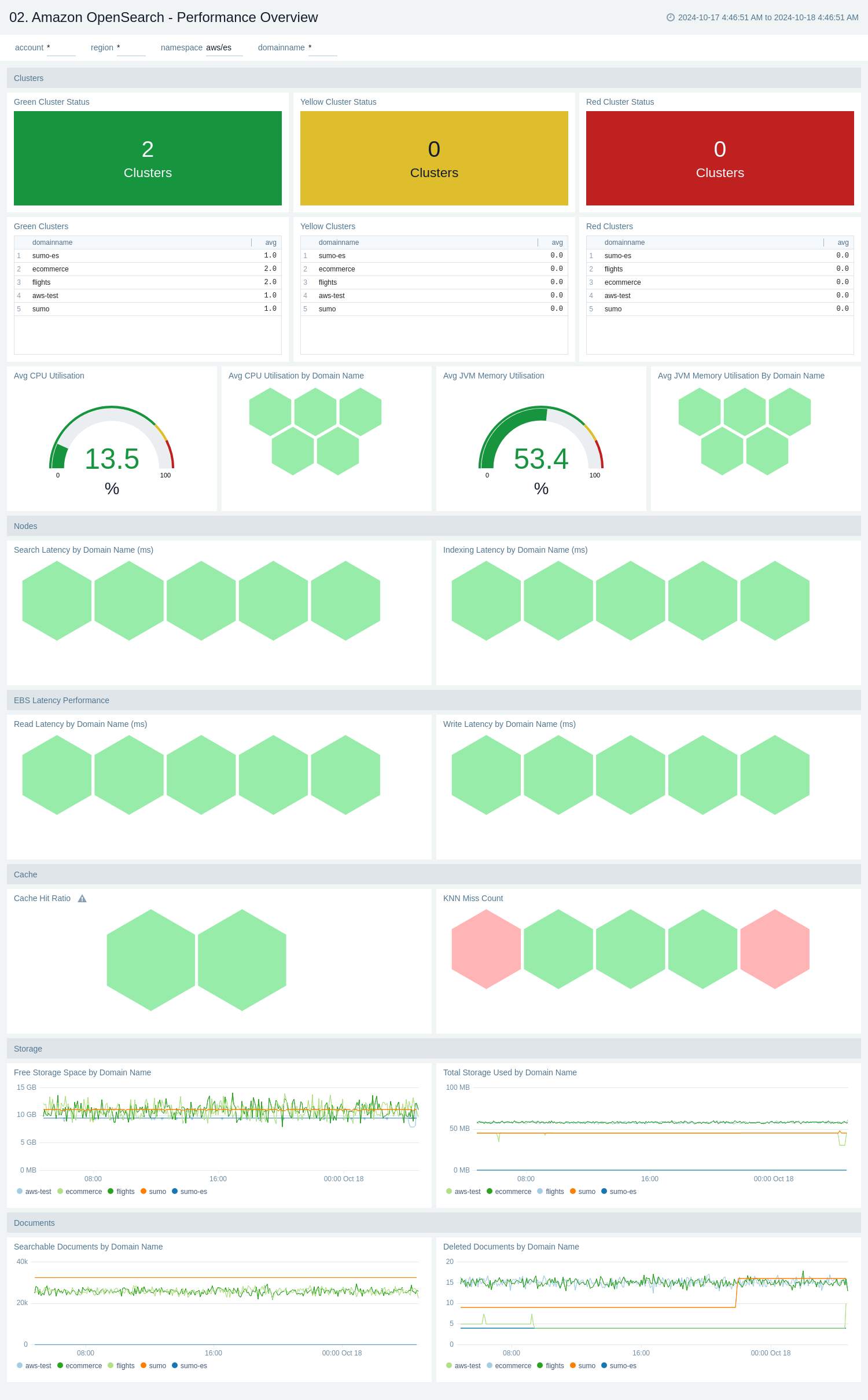Open the Search Latency by Domain Name title
Screen dimensions: 868x1400
(83, 550)
